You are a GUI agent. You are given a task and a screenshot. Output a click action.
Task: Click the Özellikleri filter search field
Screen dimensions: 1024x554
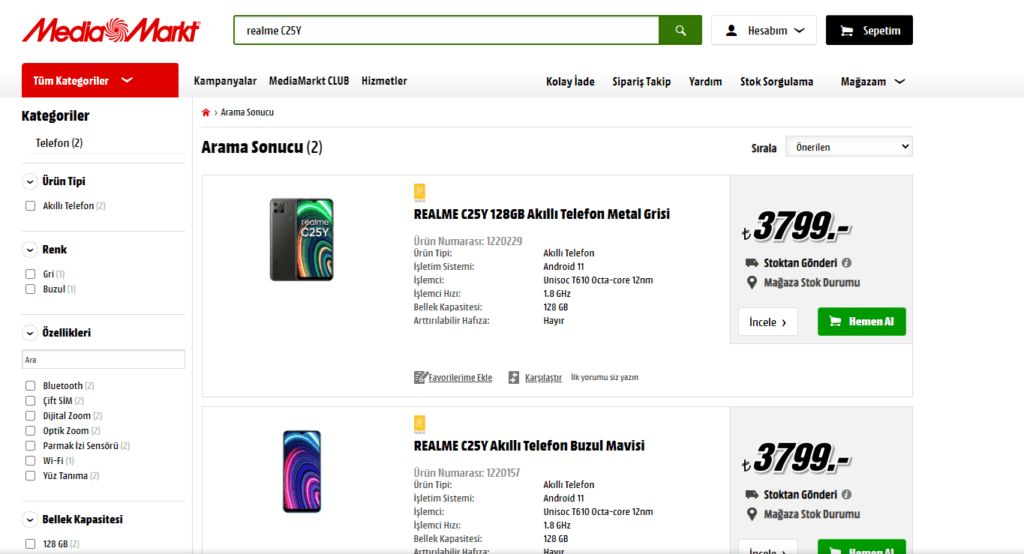(x=103, y=359)
